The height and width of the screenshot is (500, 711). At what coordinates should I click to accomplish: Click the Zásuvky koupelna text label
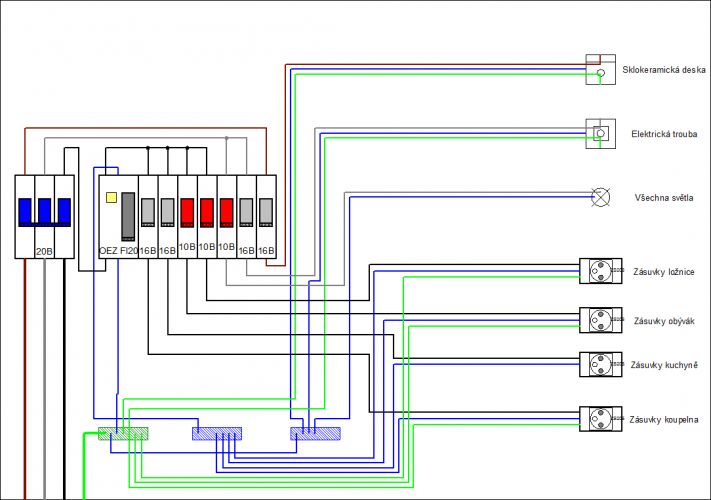tap(664, 419)
